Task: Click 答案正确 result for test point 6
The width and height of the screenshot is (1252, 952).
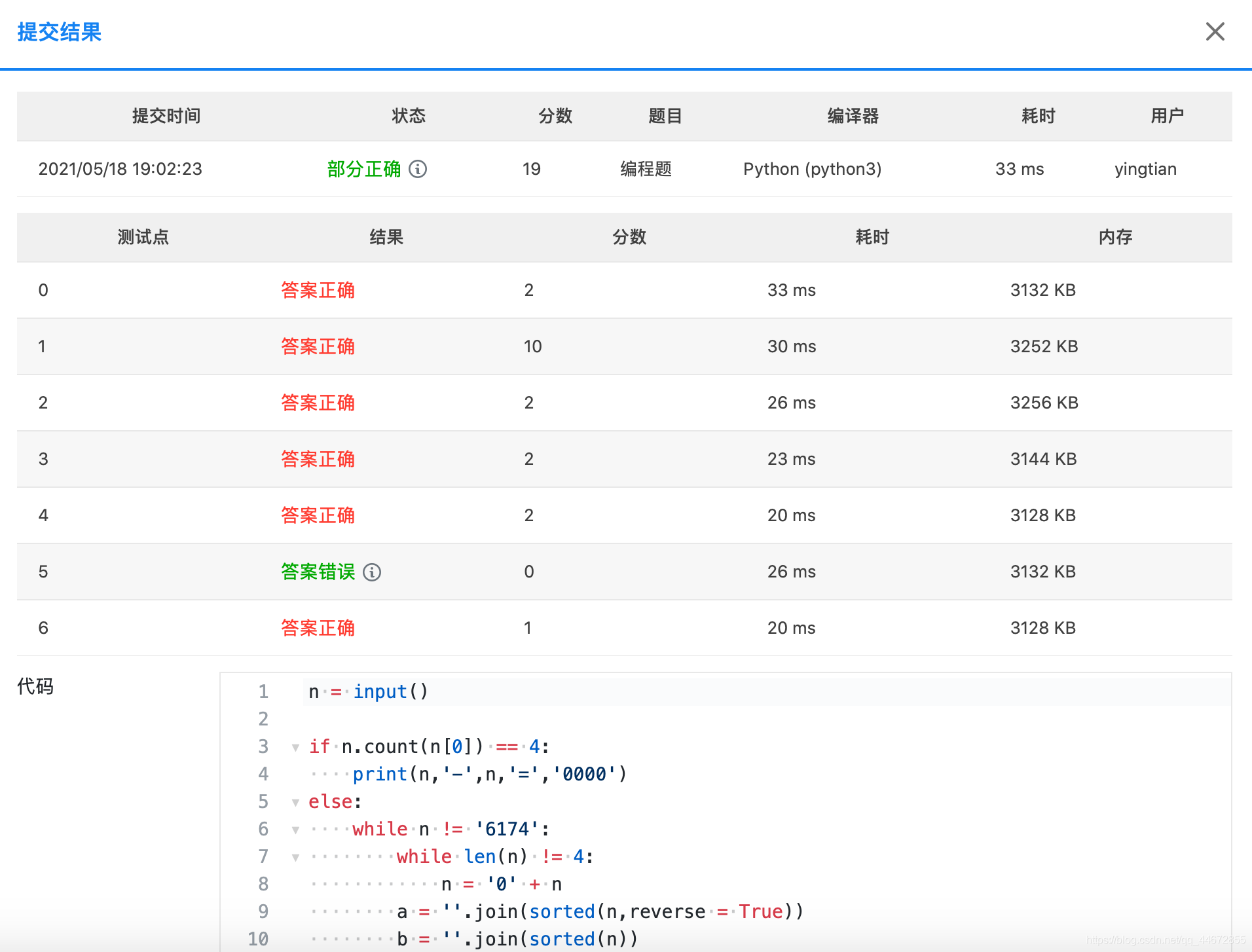Action: pos(318,628)
